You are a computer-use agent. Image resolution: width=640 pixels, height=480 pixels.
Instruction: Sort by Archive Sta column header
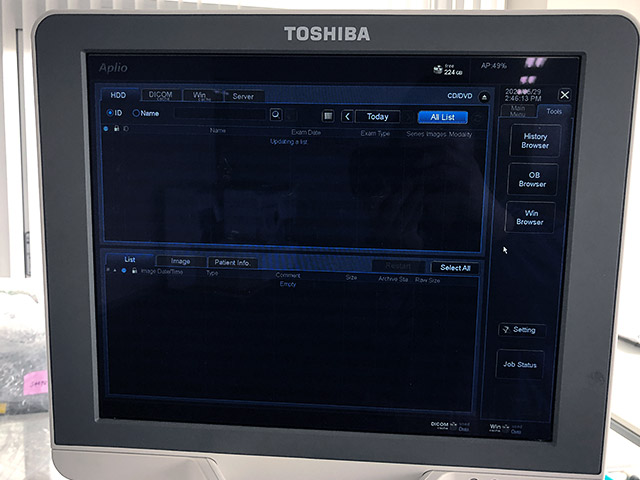click(x=393, y=279)
